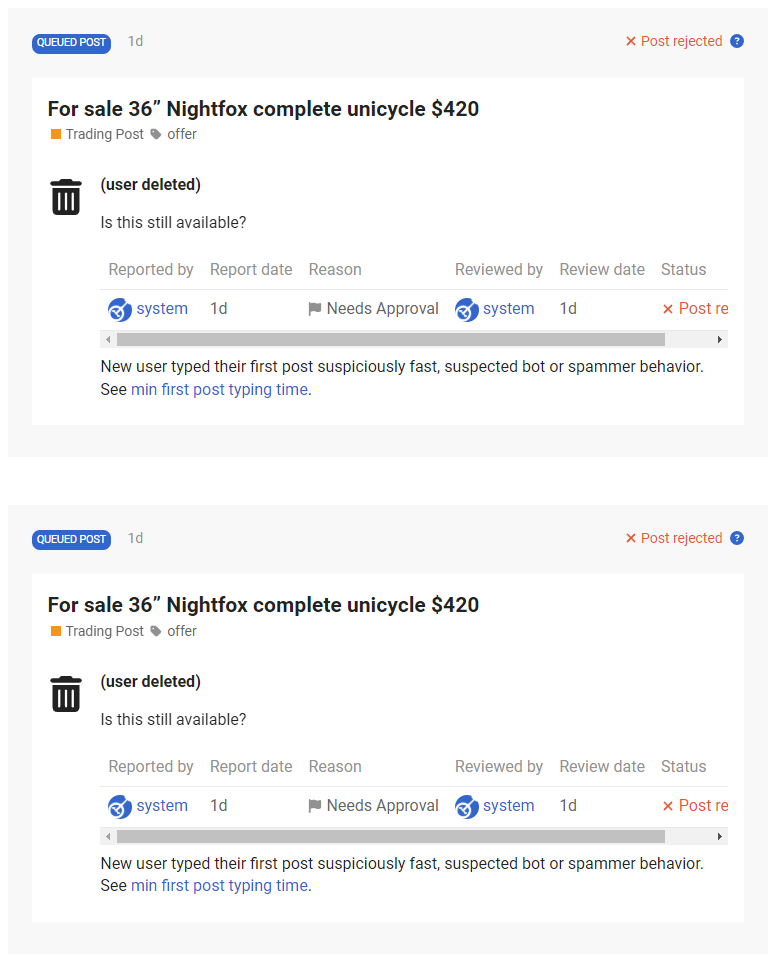The width and height of the screenshot is (776, 962).
Task: Click the system reporter avatar in first post
Action: click(x=120, y=310)
